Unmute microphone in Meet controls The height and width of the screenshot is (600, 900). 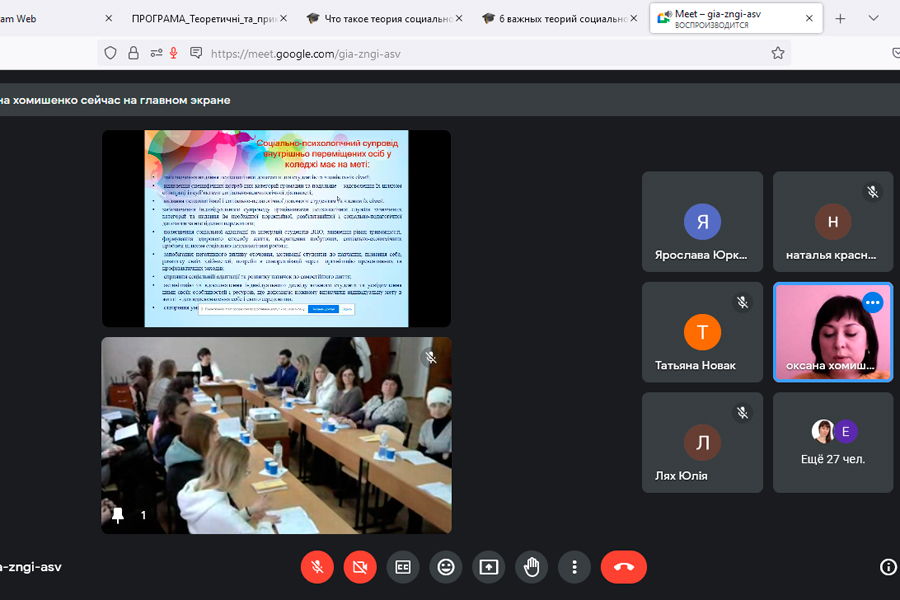(x=317, y=567)
